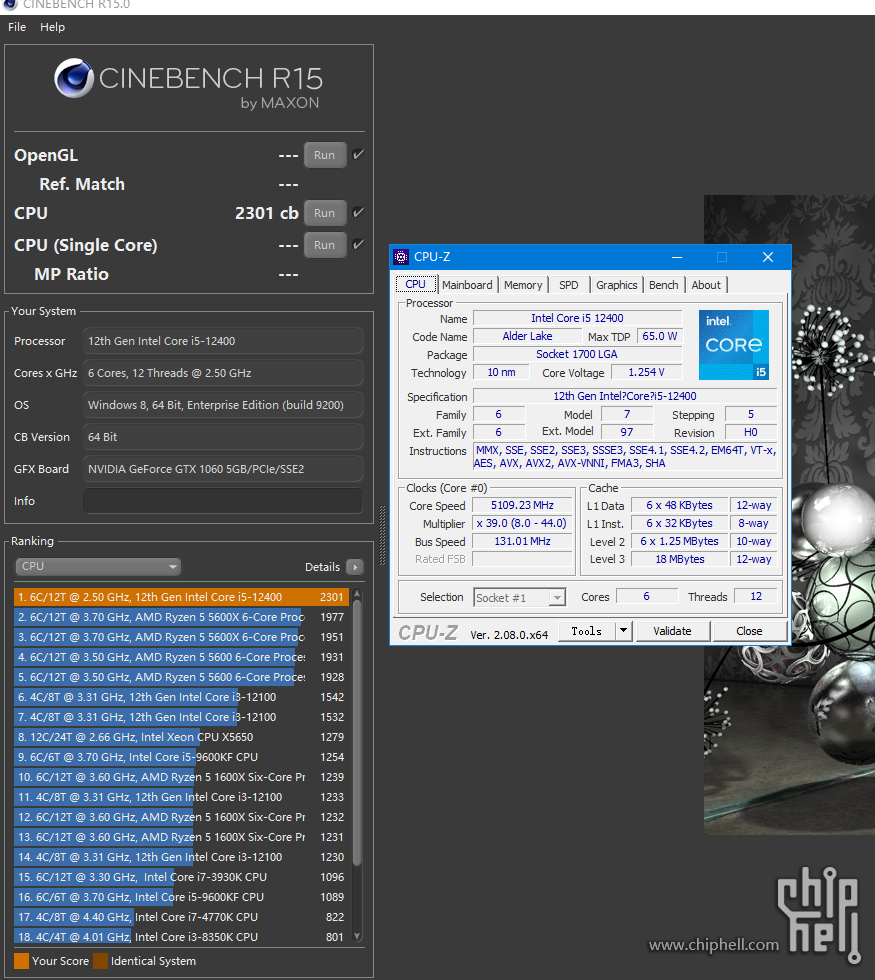
Task: Click the Cinebench logo sphere icon
Action: 74,78
